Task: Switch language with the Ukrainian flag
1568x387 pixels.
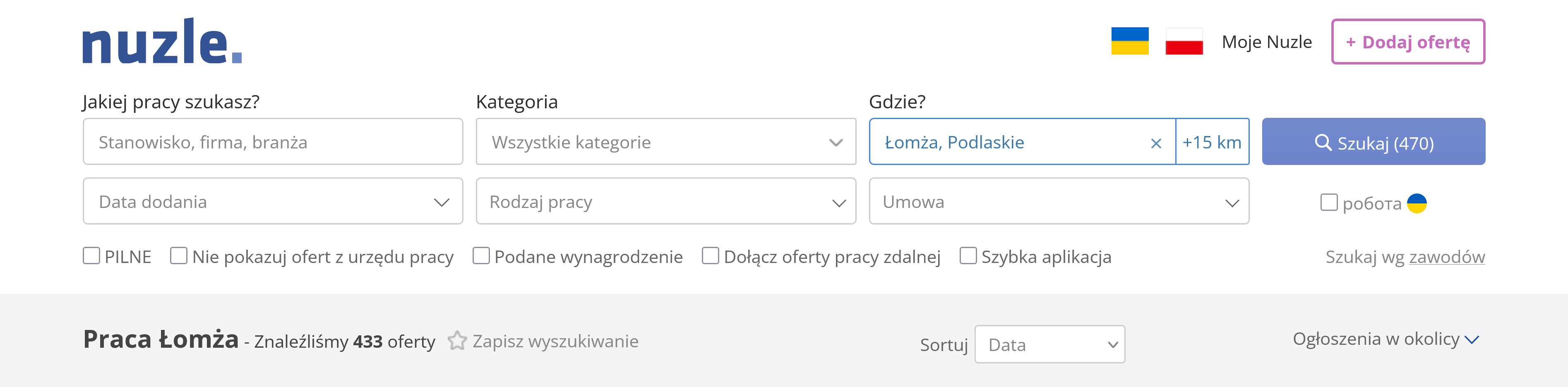Action: click(1130, 41)
